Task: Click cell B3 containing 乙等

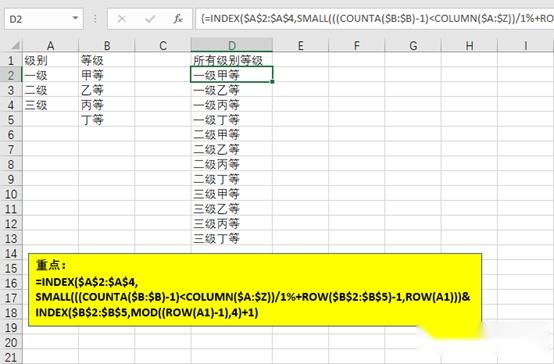Action: [x=107, y=90]
